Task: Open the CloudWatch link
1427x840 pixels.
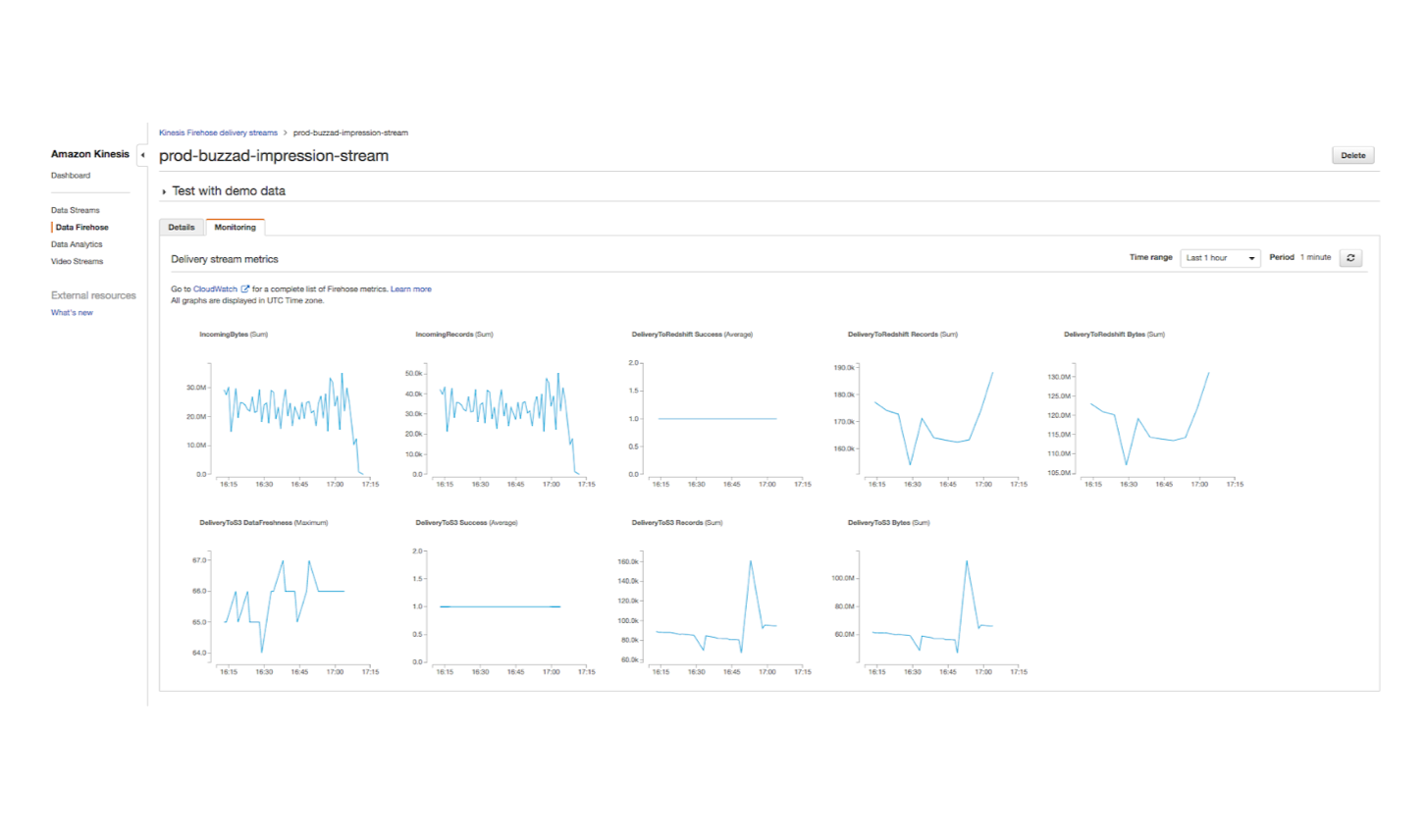Action: pos(215,289)
